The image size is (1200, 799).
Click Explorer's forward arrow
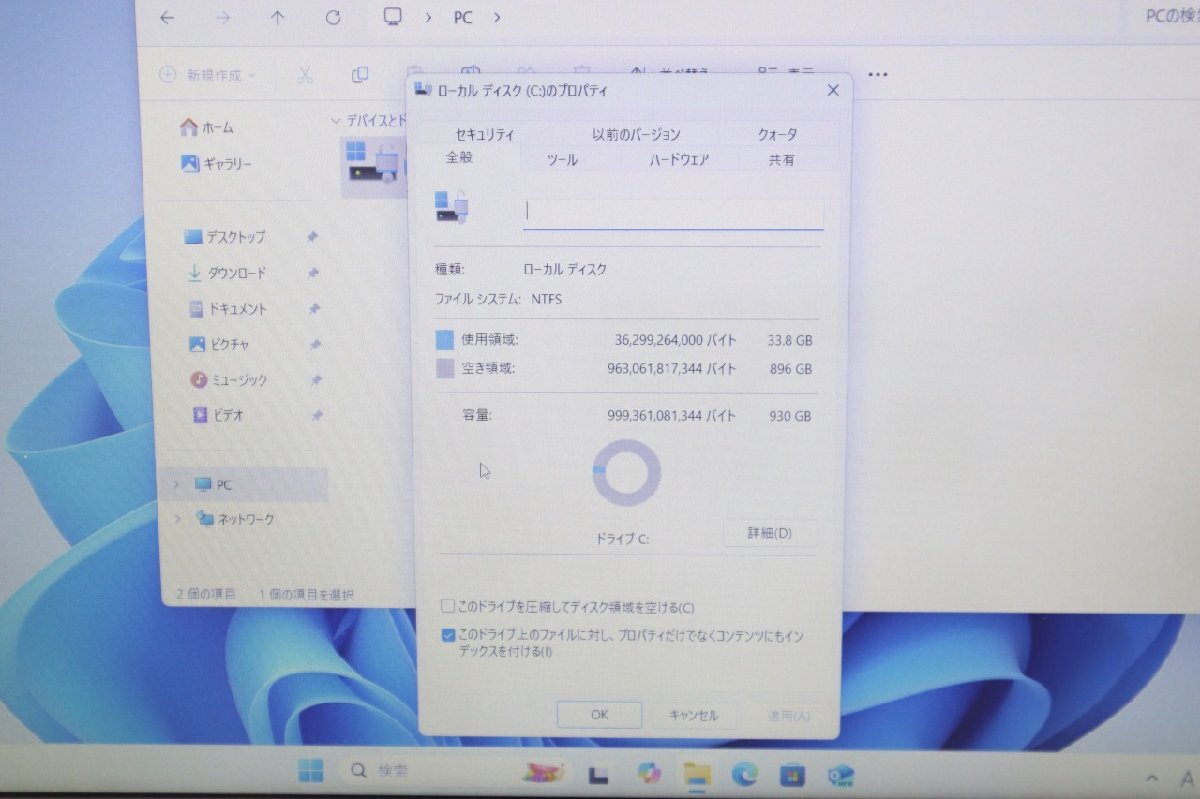pyautogui.click(x=223, y=18)
